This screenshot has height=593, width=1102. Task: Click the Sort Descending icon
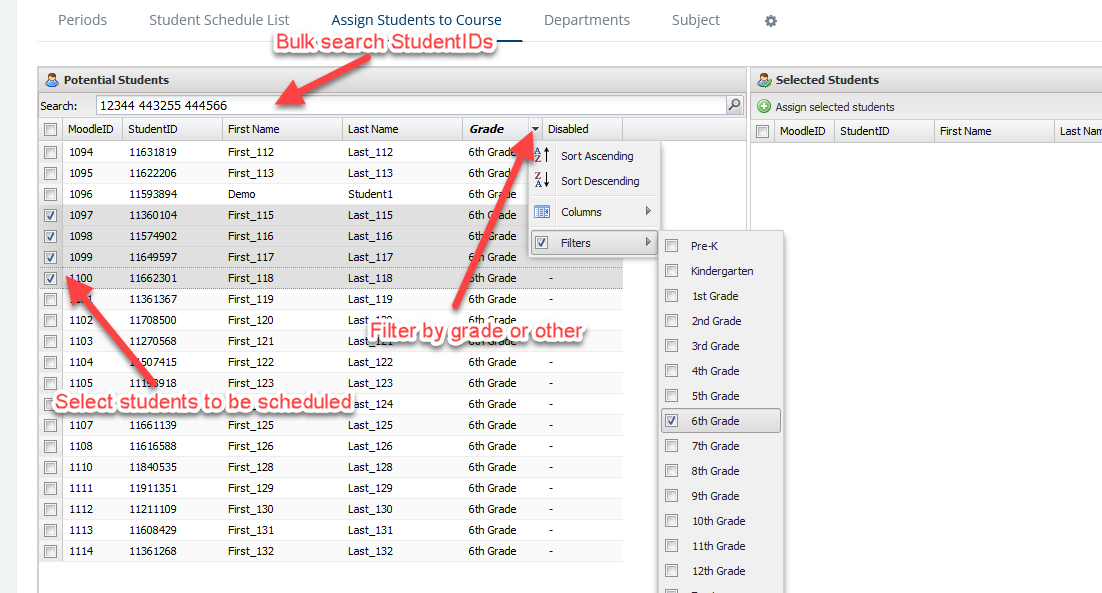point(542,181)
